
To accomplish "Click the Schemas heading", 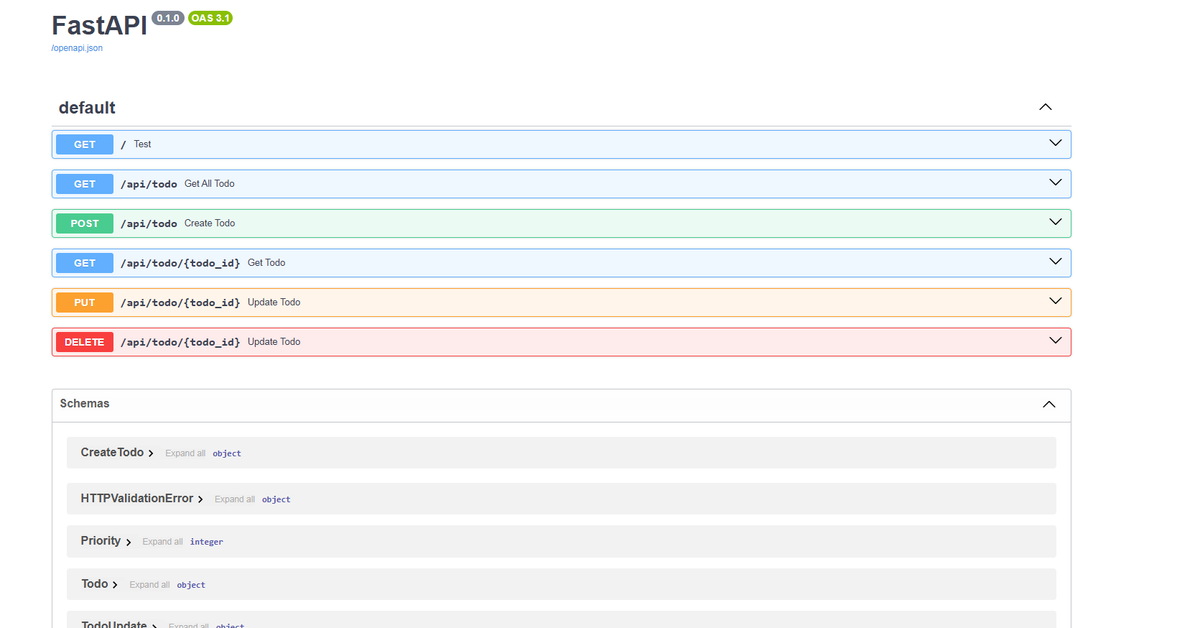I will click(85, 404).
